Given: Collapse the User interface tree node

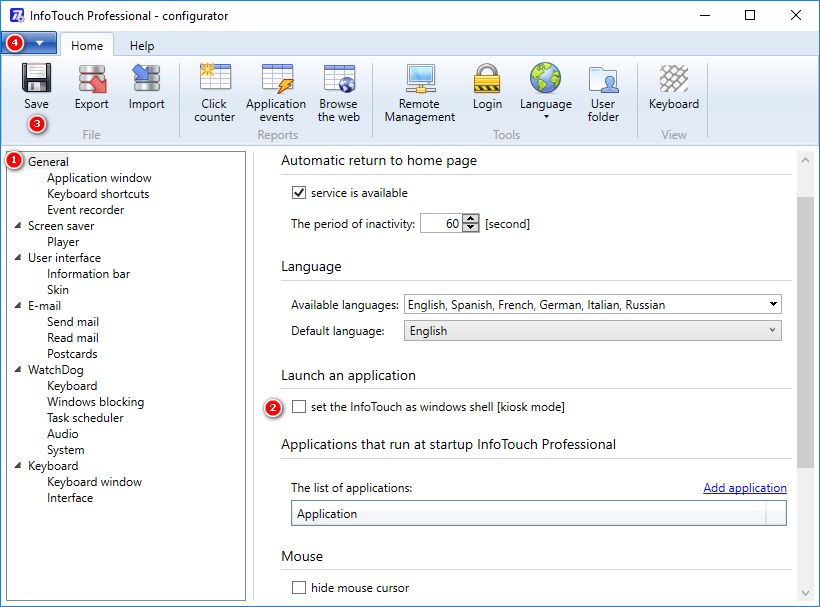Looking at the screenshot, I should [x=18, y=258].
